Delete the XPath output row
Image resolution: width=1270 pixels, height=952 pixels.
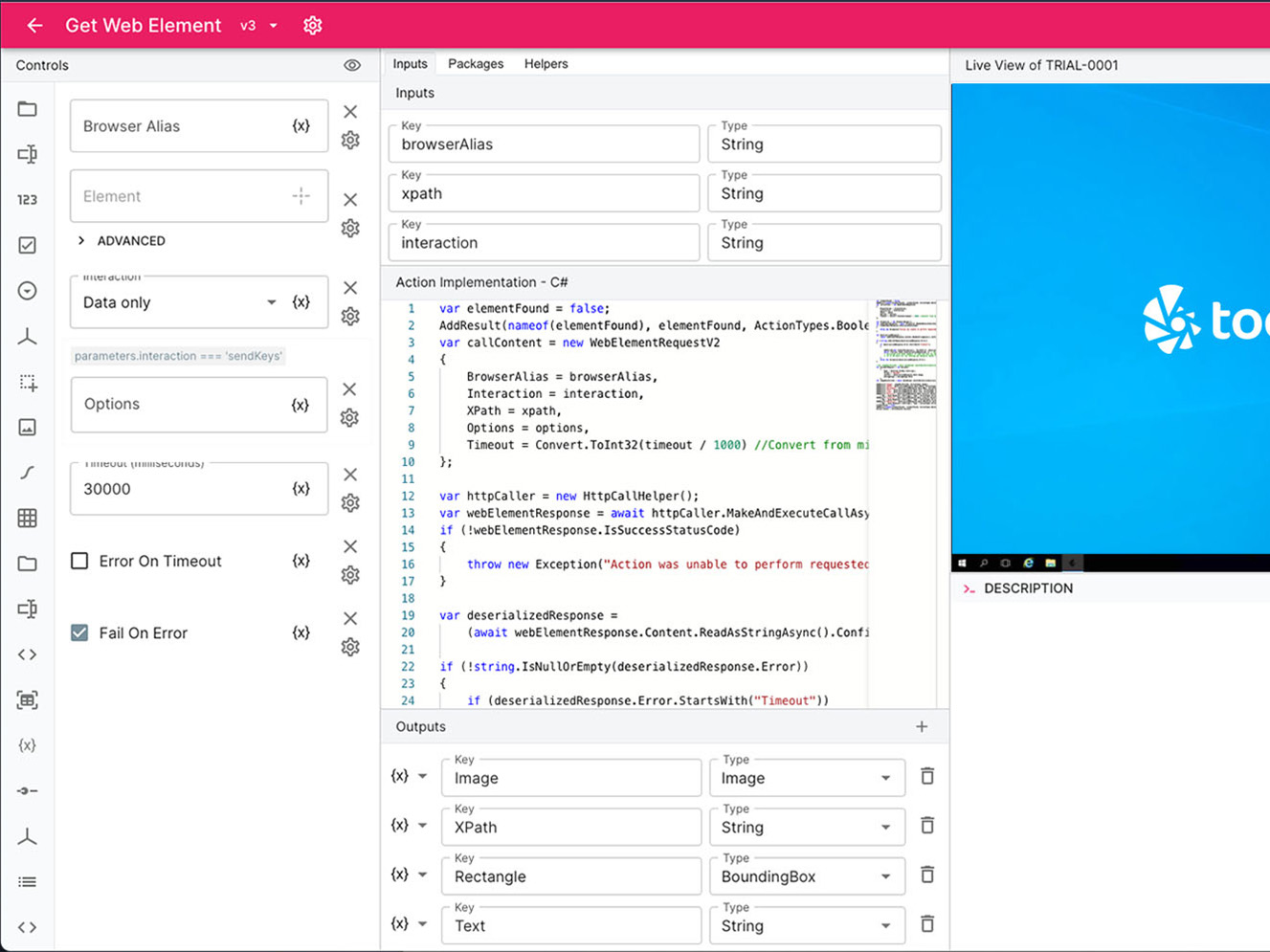[x=927, y=825]
